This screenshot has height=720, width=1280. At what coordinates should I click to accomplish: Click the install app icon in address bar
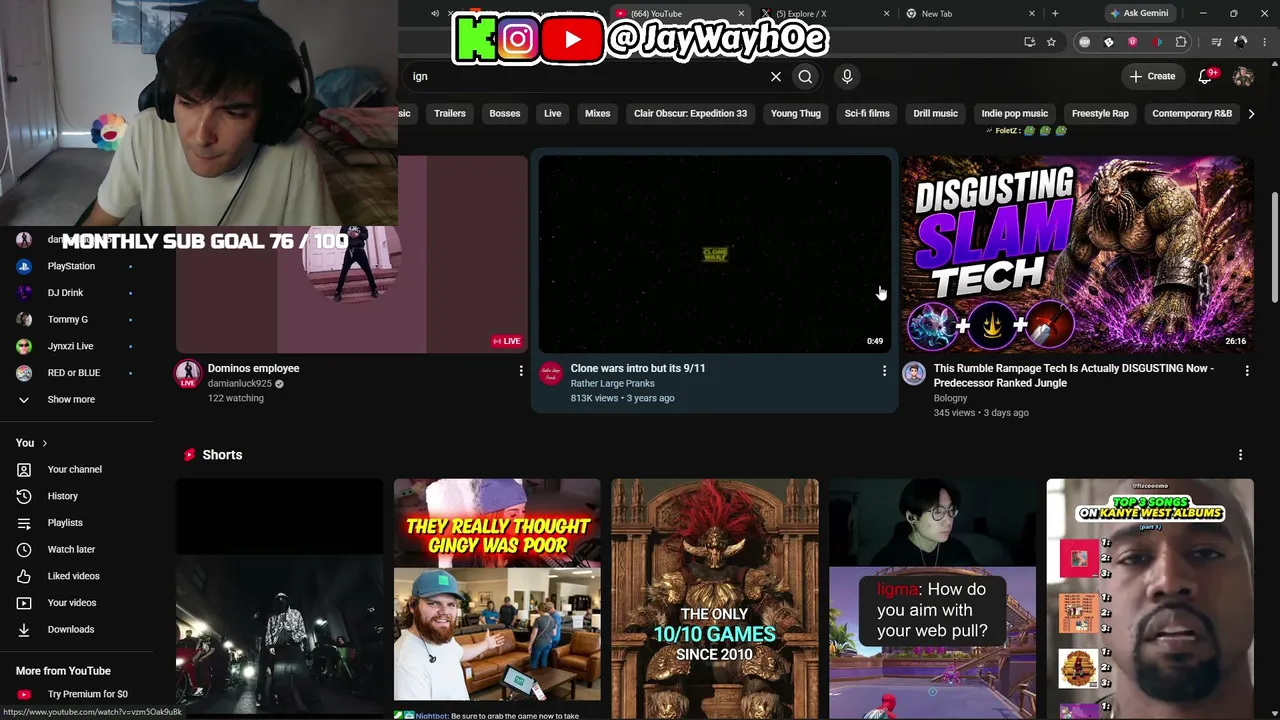click(x=1030, y=42)
